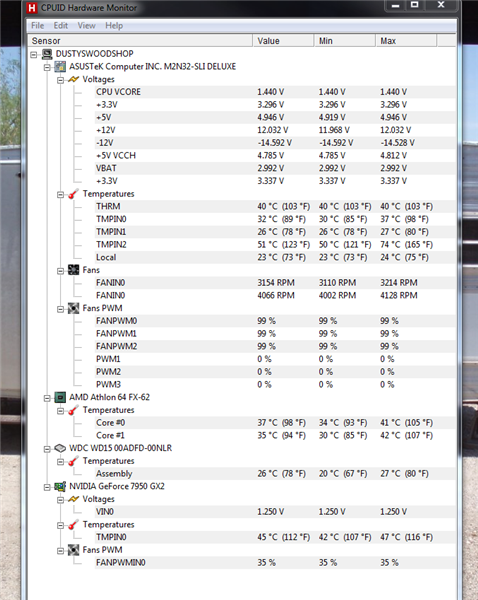The height and width of the screenshot is (600, 478).
Task: Open the Help menu
Action: pyautogui.click(x=114, y=26)
